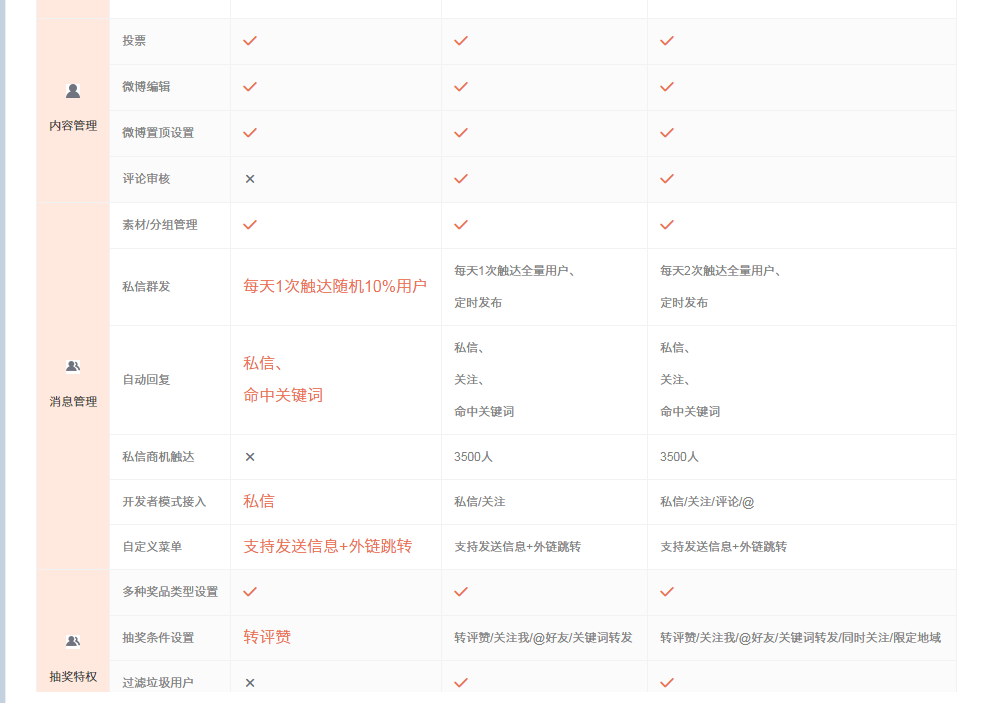This screenshot has width=984, height=703.
Task: Click the 投票 feature label
Action: click(x=134, y=41)
